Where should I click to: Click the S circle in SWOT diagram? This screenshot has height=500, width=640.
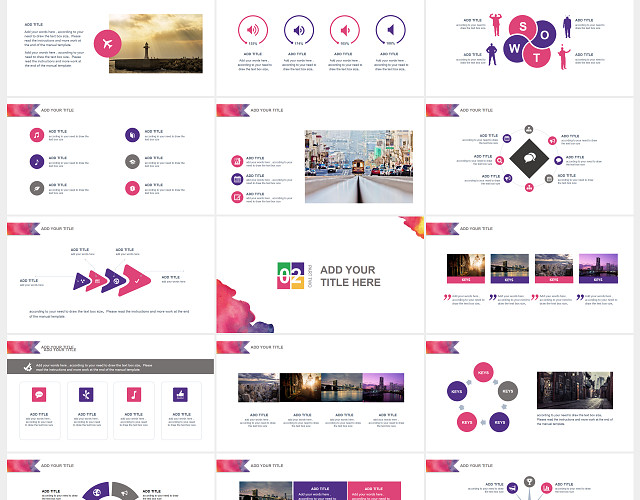click(522, 27)
